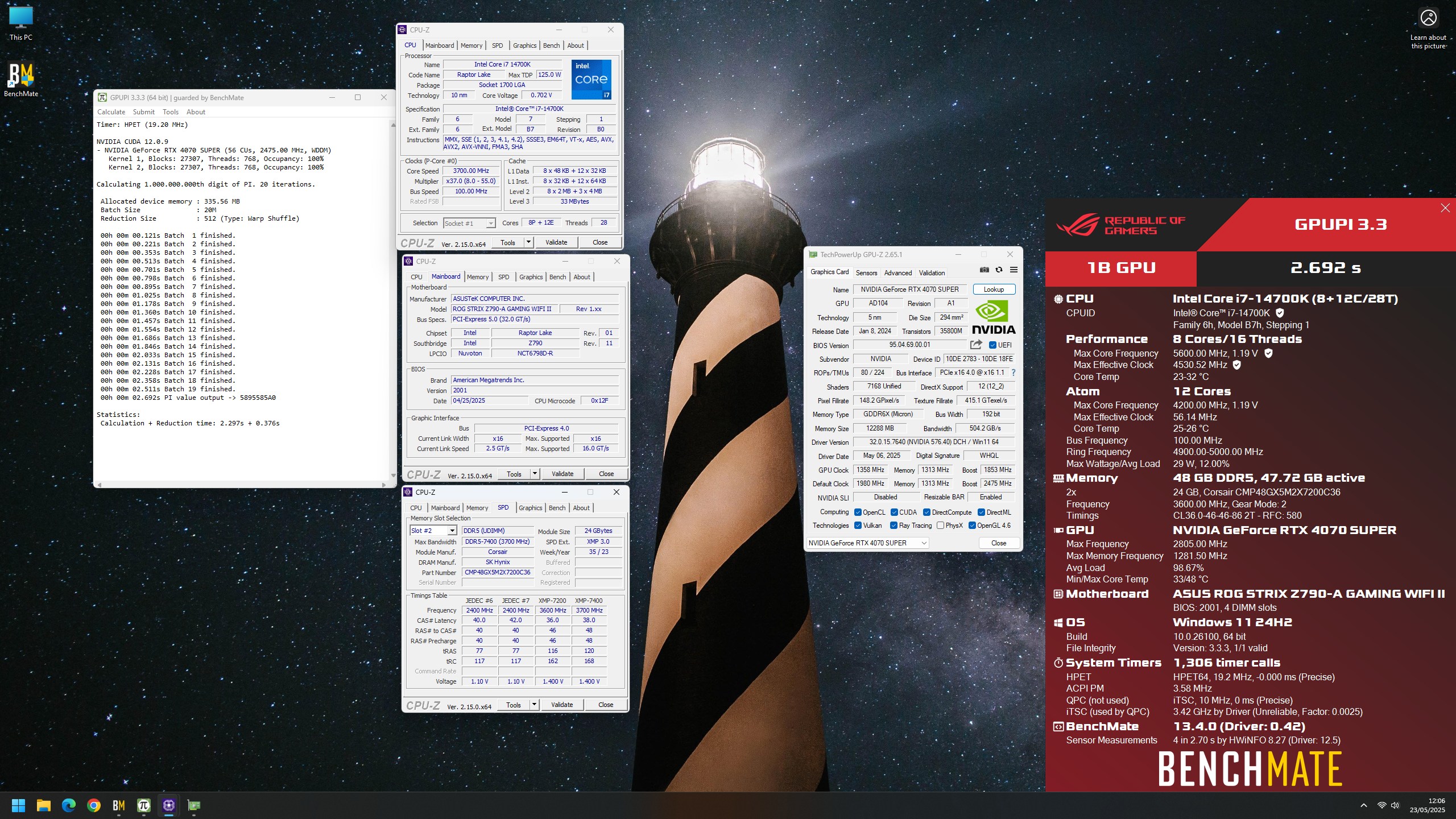Click GPUPI vertical scrollbar up arrow
This screenshot has height=819, width=1456.
393,125
